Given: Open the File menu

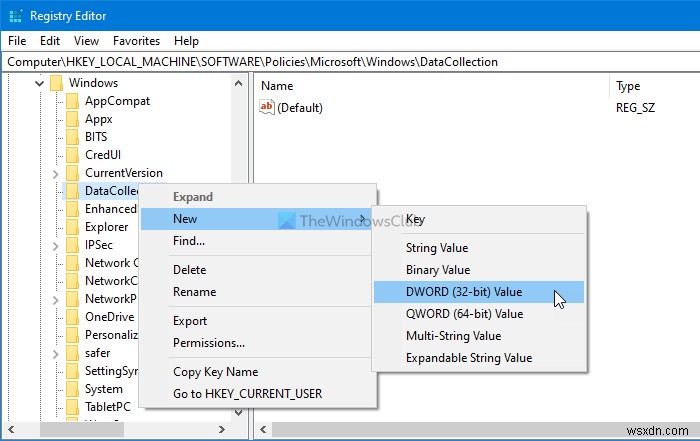Looking at the screenshot, I should click(x=17, y=41).
